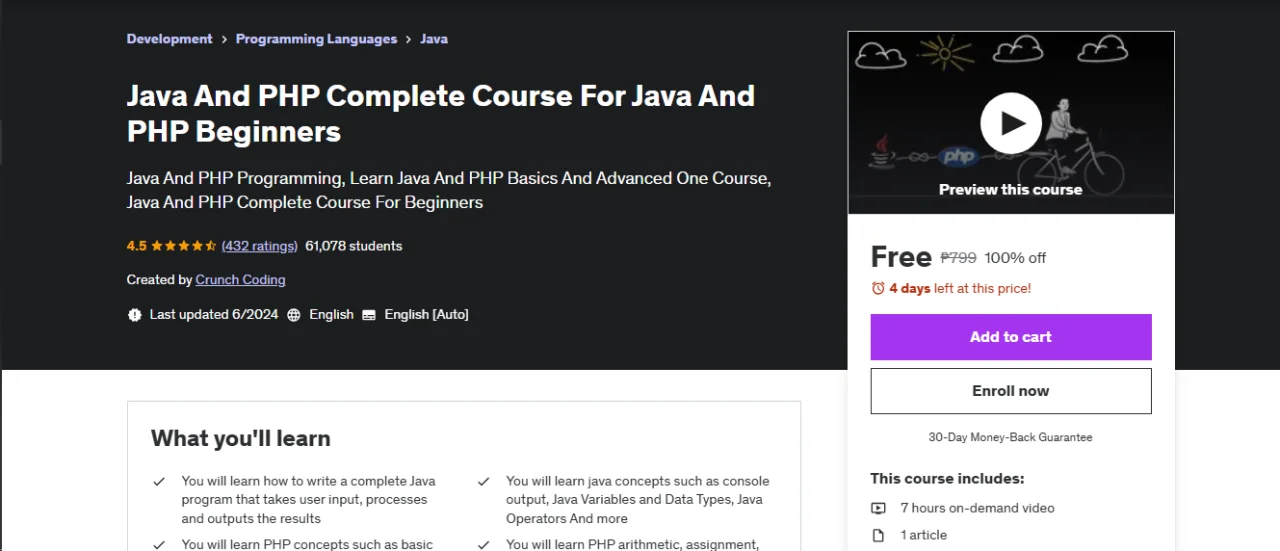Click the 61,078 students text
Screen dimensions: 1280x551
[354, 246]
